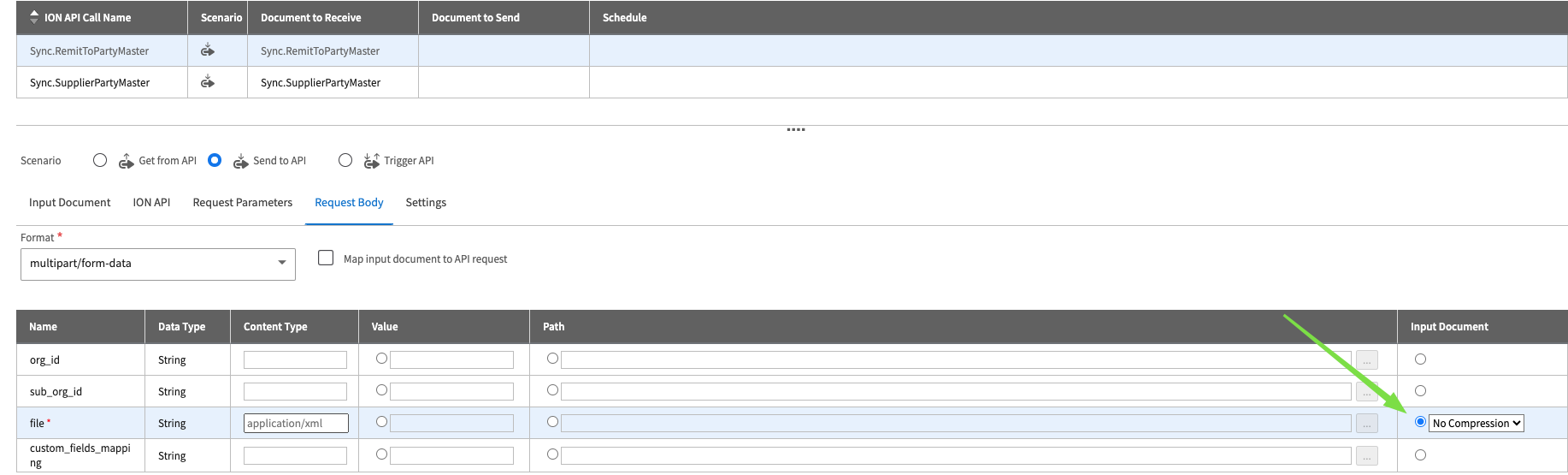Click the Input Document tab
This screenshot has height=475, width=1568.
click(69, 203)
